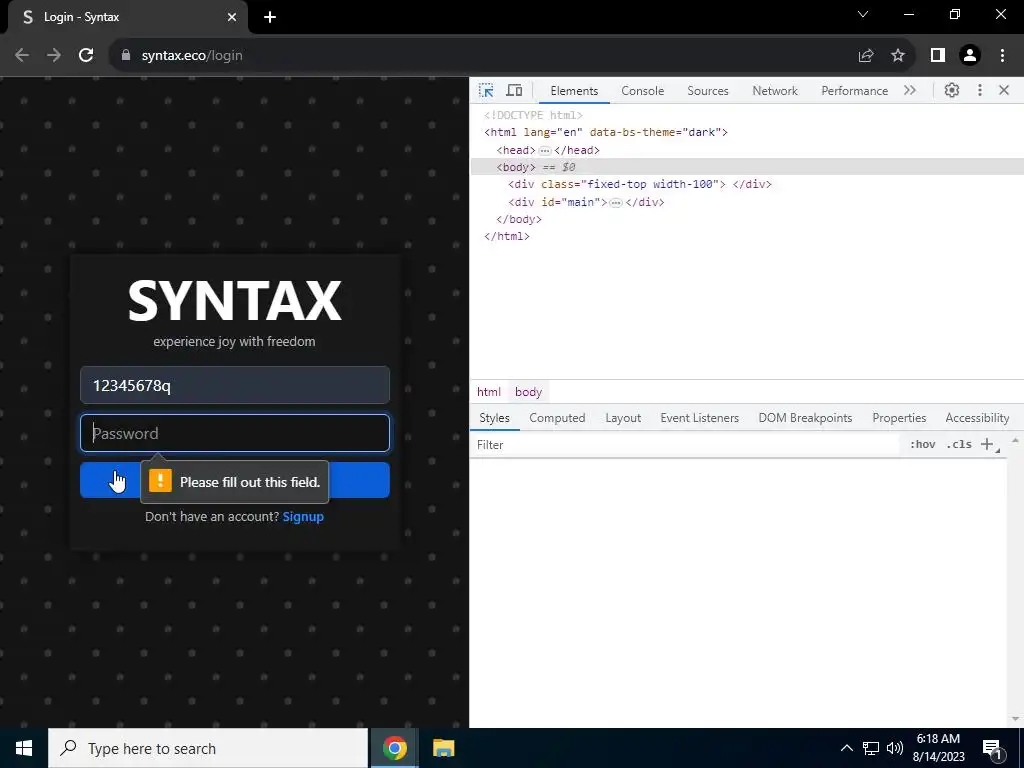The width and height of the screenshot is (1024, 768).
Task: Bookmark this tab with the star
Action: [x=898, y=56]
